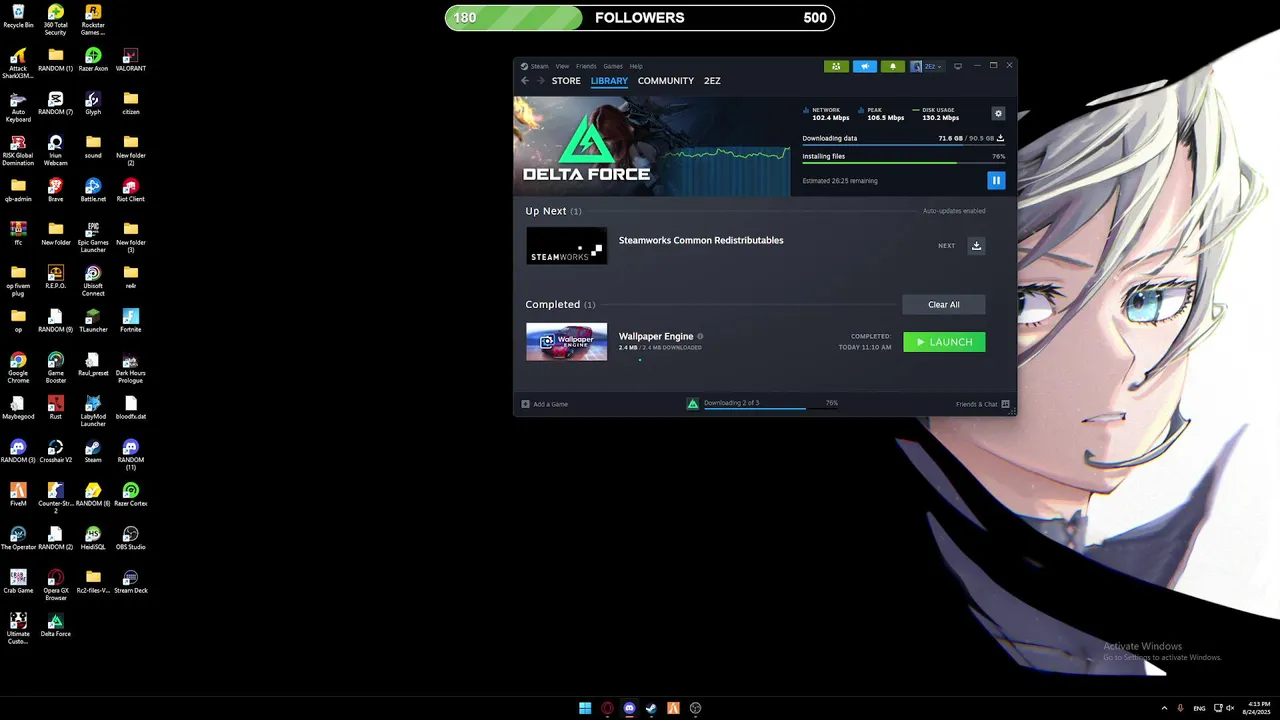Open the Steam menu

click(x=539, y=66)
